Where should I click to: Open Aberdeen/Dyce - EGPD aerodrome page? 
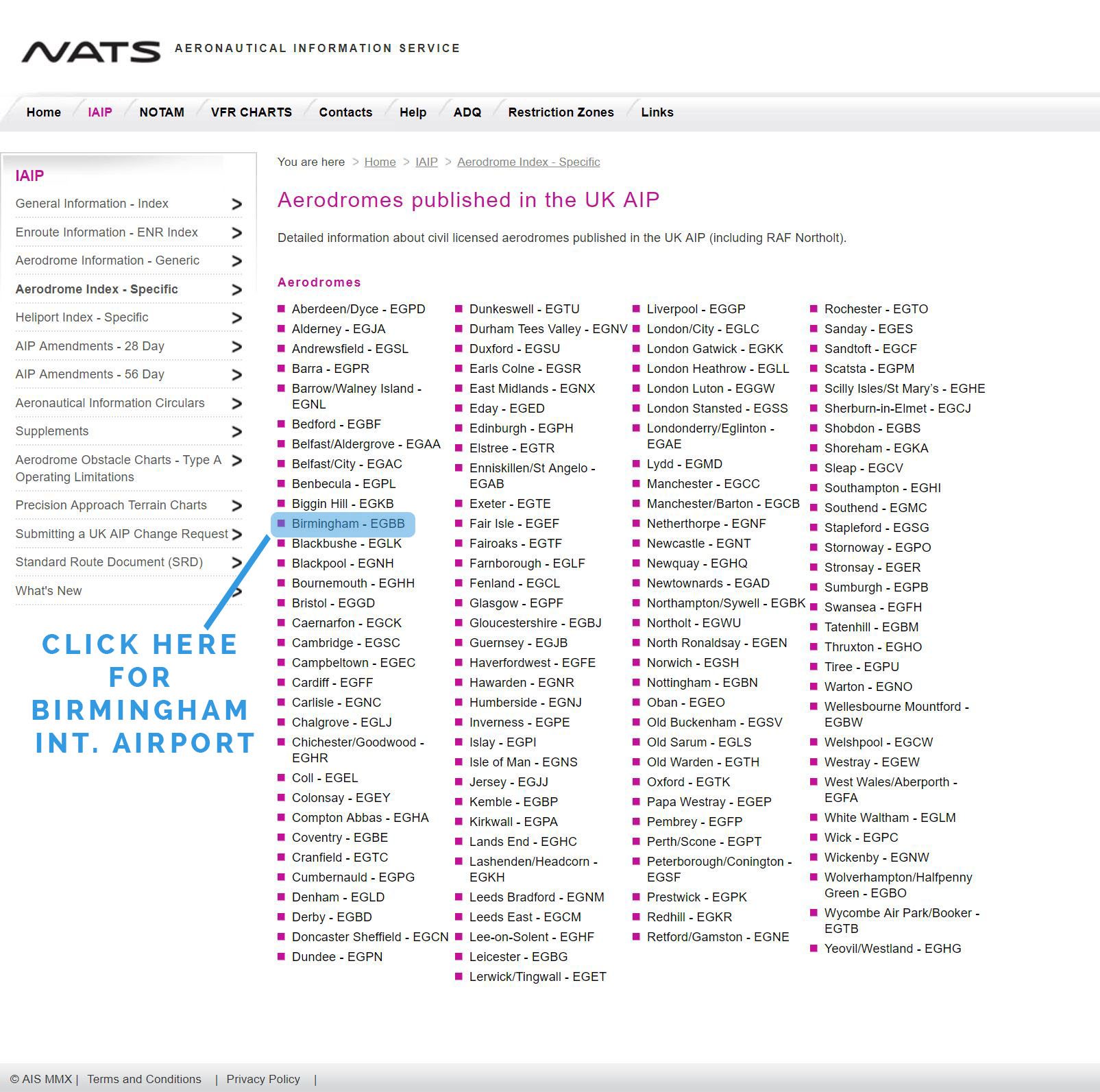point(358,309)
